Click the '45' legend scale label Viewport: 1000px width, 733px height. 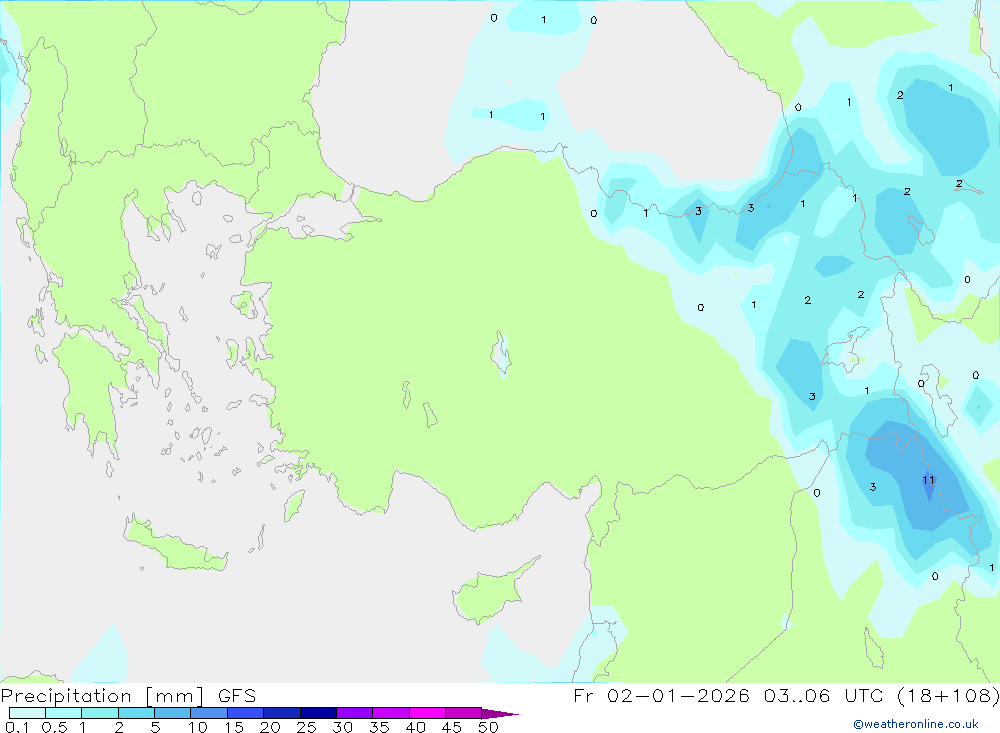452,727
